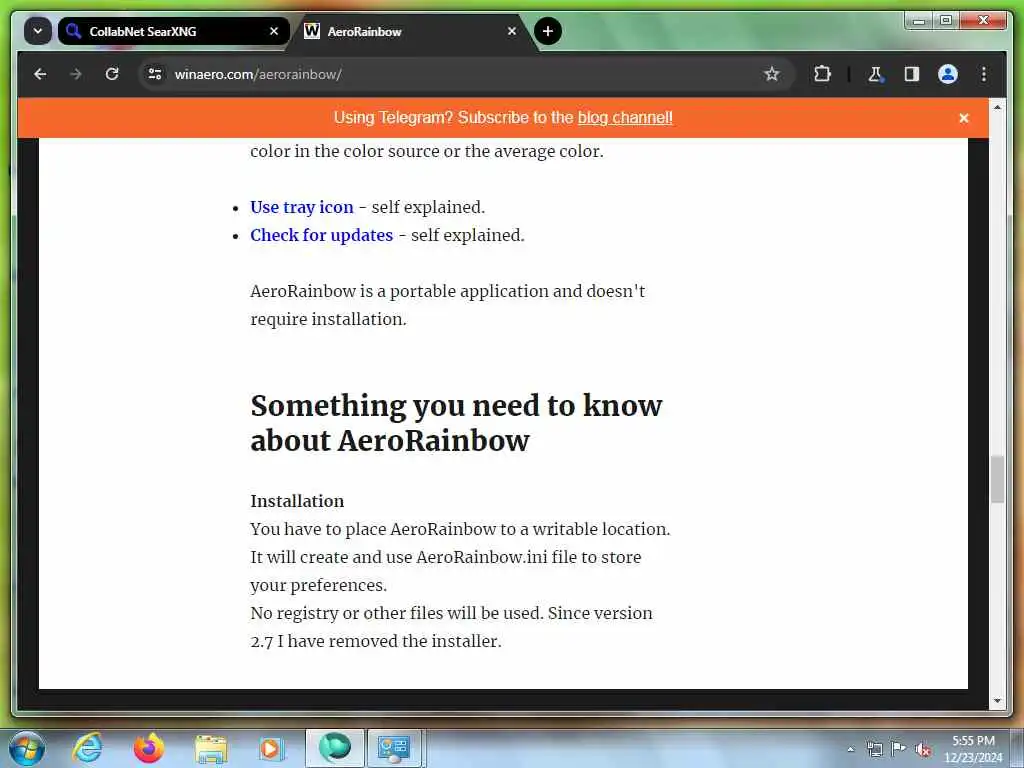The image size is (1024, 768).
Task: Open the profile avatar menu
Action: pos(948,74)
